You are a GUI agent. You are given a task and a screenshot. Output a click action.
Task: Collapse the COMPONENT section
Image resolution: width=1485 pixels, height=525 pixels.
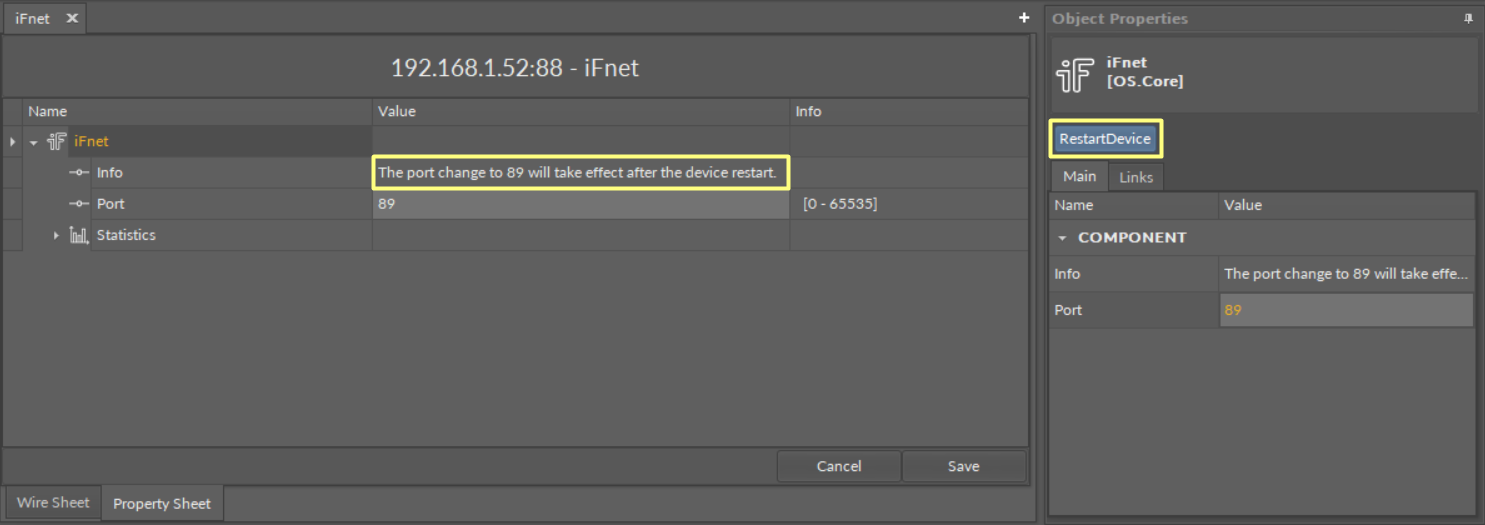(x=1062, y=238)
